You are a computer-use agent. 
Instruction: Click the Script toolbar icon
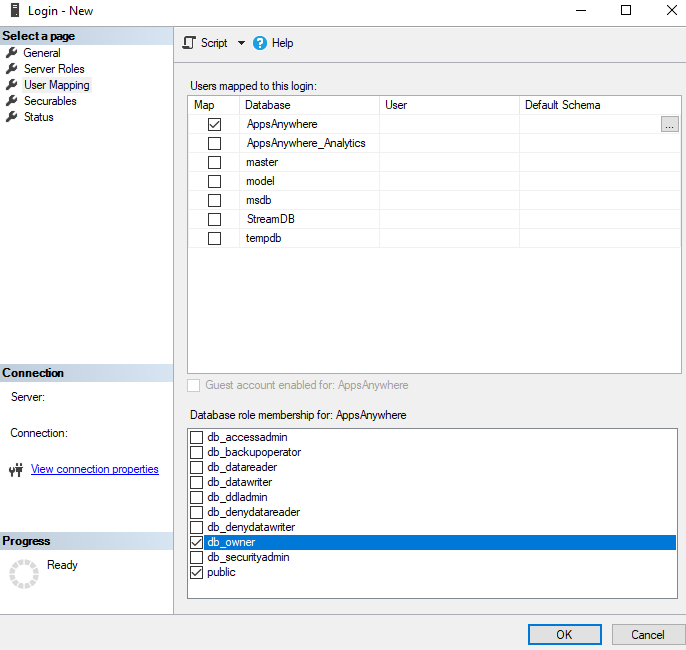click(189, 43)
